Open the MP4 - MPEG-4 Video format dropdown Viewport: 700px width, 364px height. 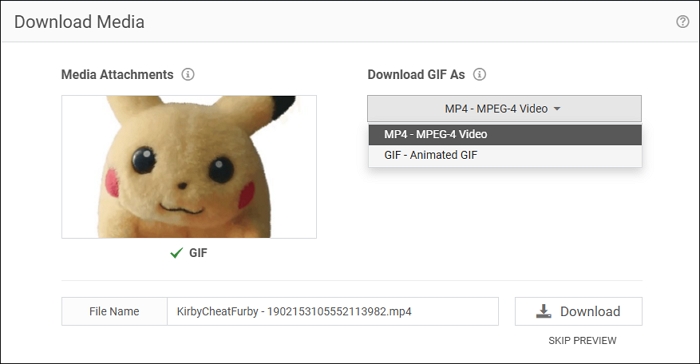(x=504, y=109)
